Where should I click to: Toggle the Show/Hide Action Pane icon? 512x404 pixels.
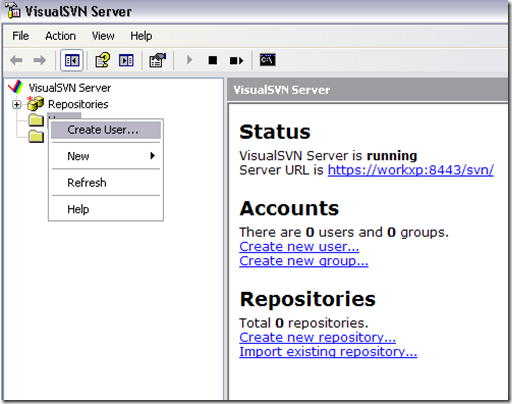click(x=126, y=60)
